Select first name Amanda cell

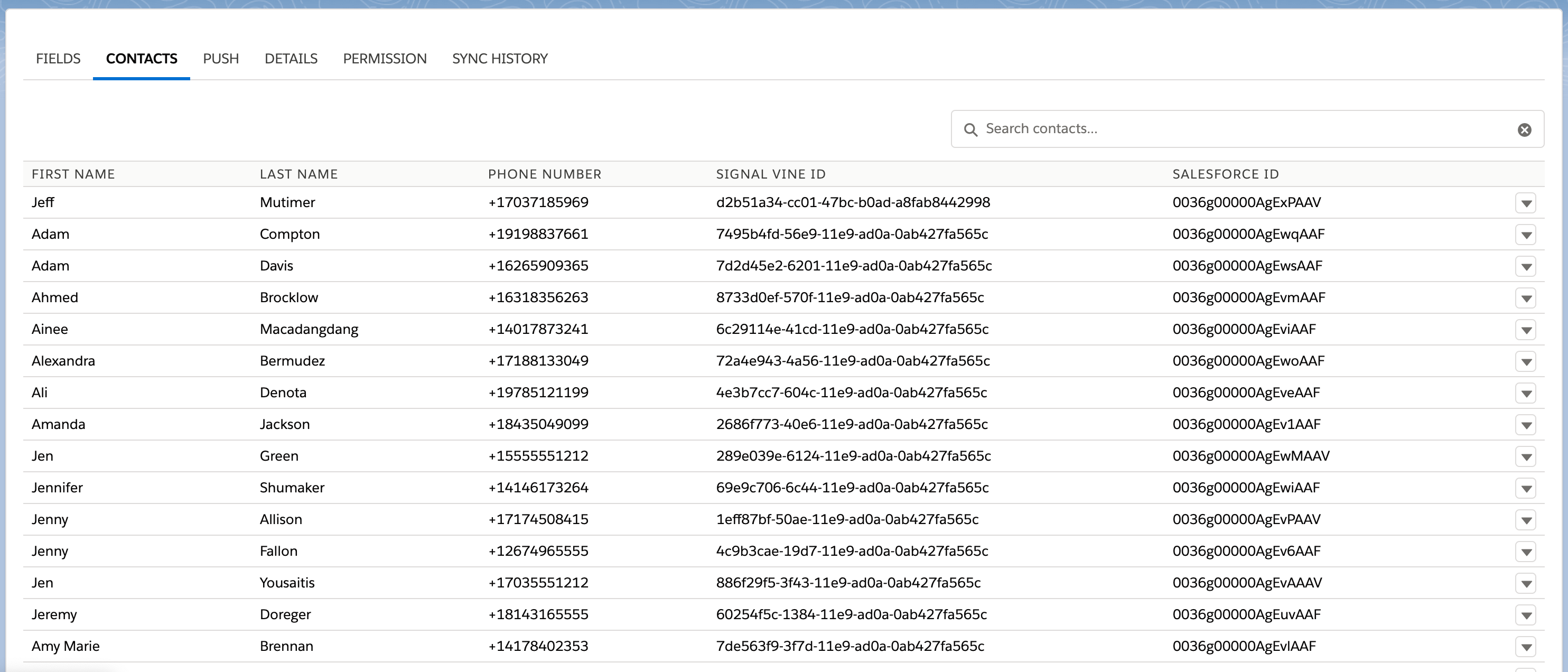coord(59,424)
